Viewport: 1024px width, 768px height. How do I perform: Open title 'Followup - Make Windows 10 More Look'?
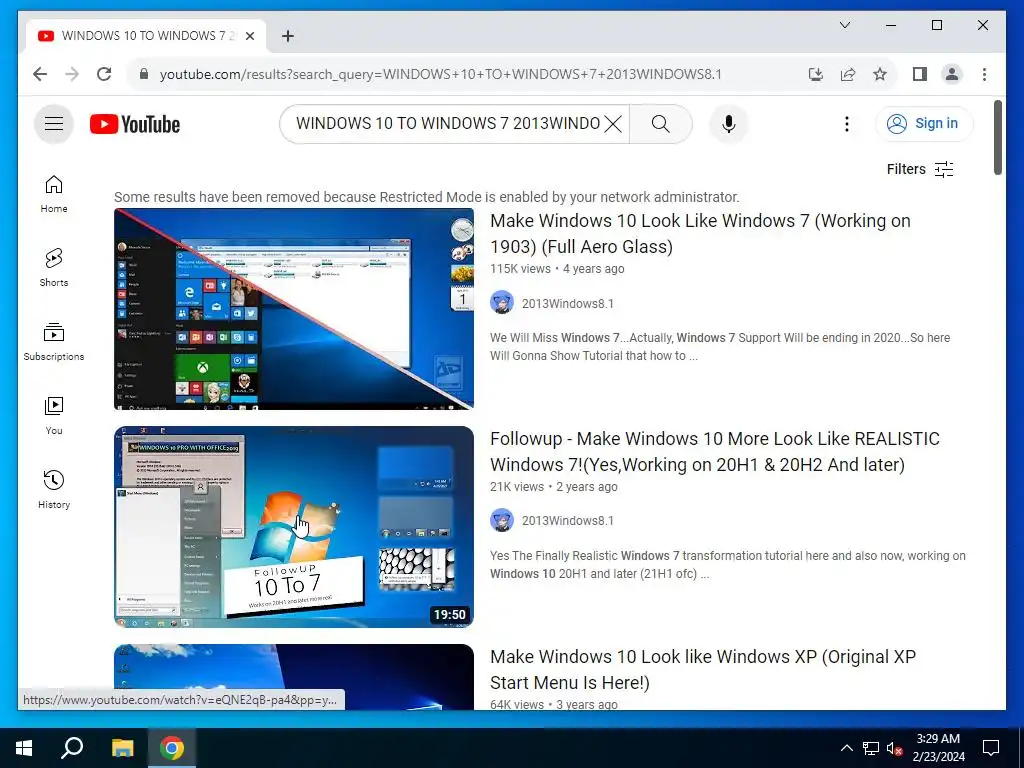point(715,452)
